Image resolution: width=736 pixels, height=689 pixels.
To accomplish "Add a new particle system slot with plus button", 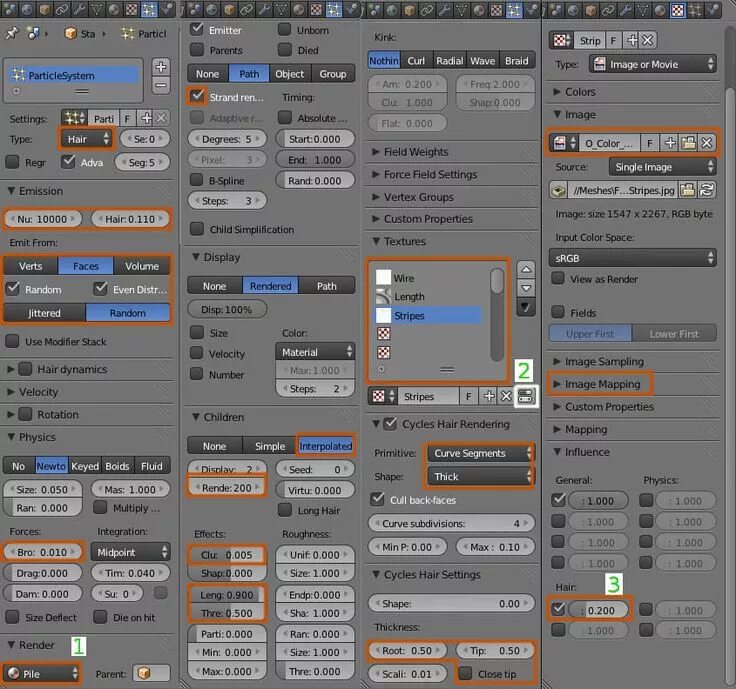I will pyautogui.click(x=161, y=67).
